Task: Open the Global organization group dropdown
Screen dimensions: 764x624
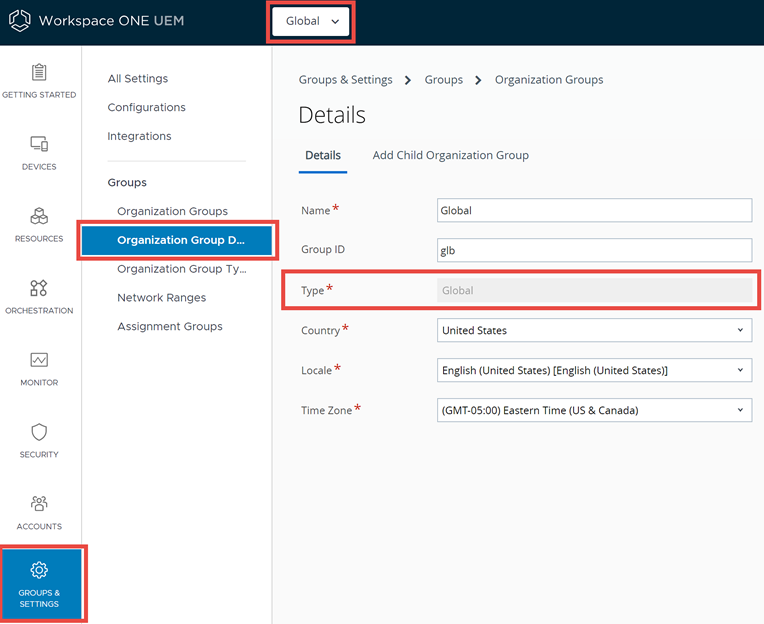Action: (x=311, y=21)
